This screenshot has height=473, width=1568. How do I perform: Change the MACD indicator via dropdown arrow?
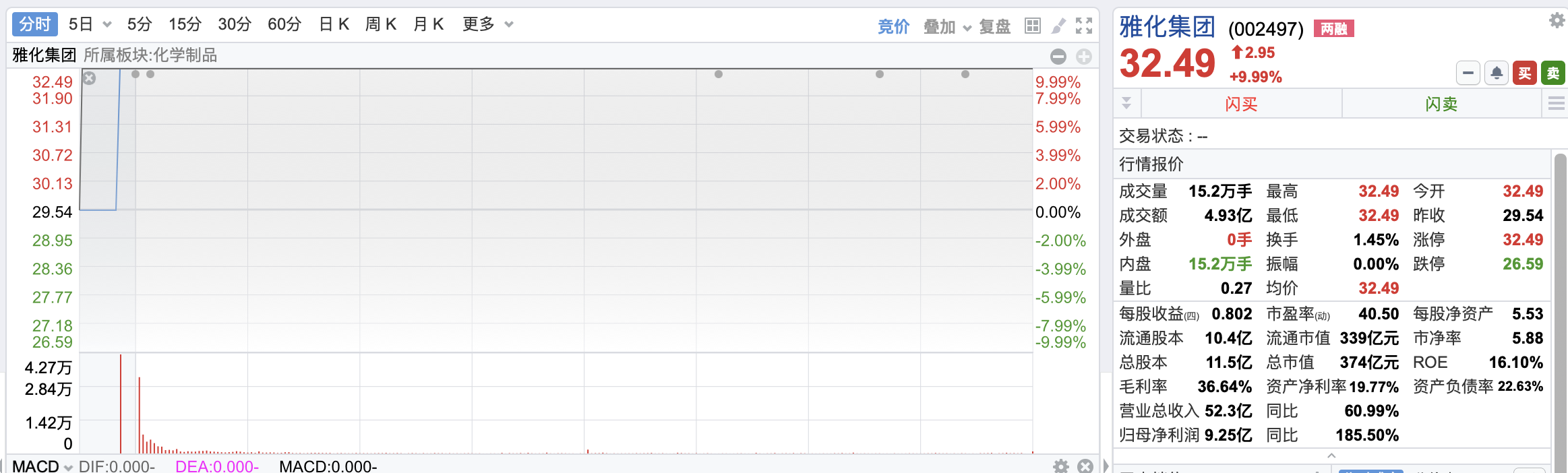tap(68, 467)
